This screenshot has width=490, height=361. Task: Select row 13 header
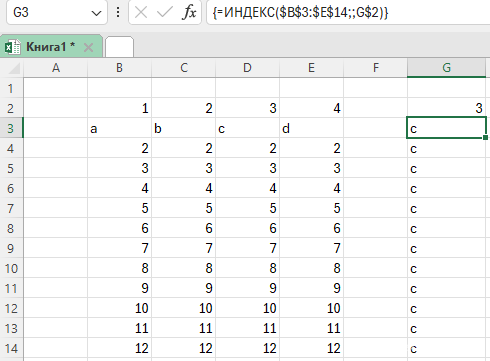pos(11,328)
